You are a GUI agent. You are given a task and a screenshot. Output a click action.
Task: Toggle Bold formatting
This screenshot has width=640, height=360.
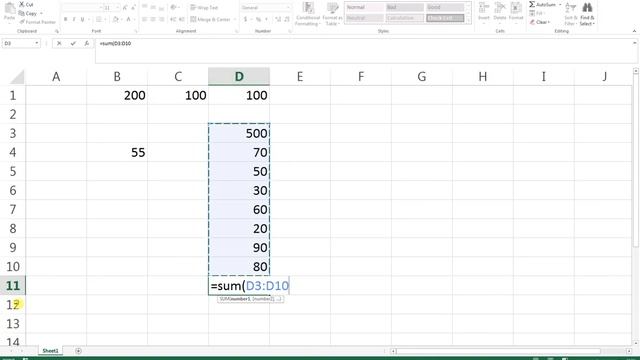(x=65, y=19)
